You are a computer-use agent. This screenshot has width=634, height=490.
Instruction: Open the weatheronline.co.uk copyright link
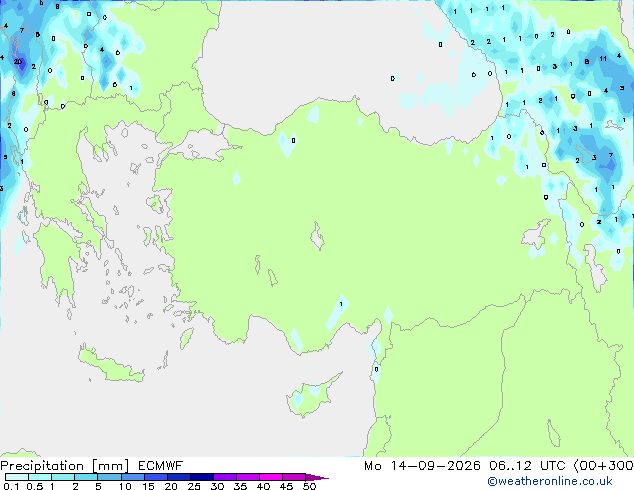click(x=550, y=481)
